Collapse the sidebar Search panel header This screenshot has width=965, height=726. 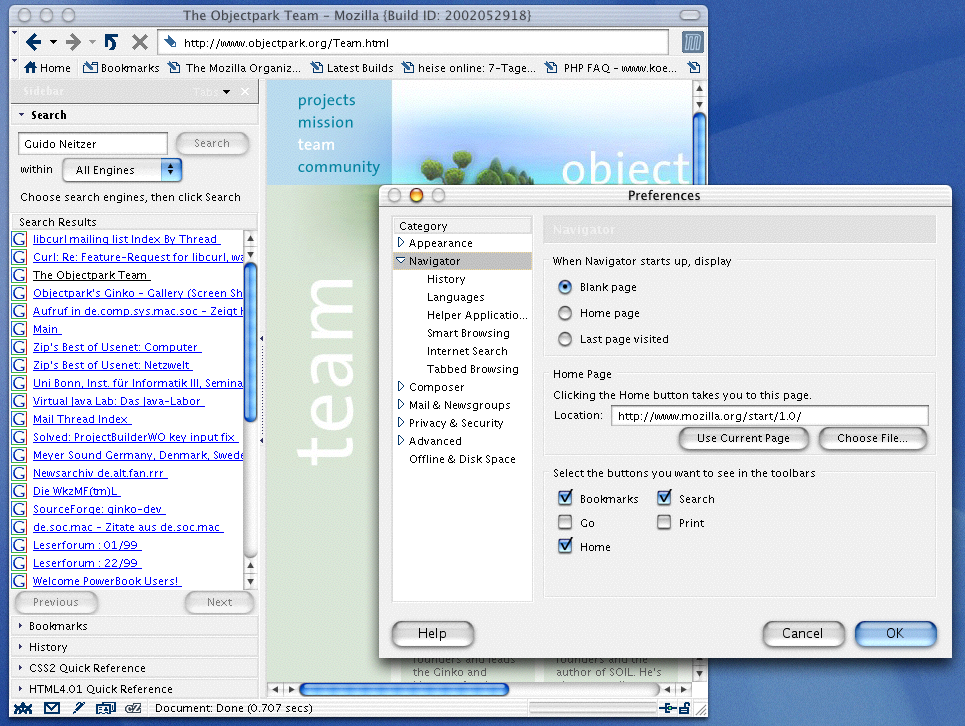pyautogui.click(x=135, y=115)
